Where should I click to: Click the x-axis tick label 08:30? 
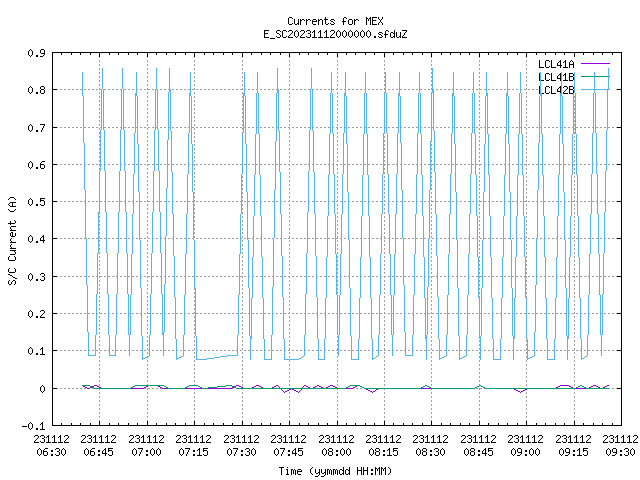click(x=431, y=452)
